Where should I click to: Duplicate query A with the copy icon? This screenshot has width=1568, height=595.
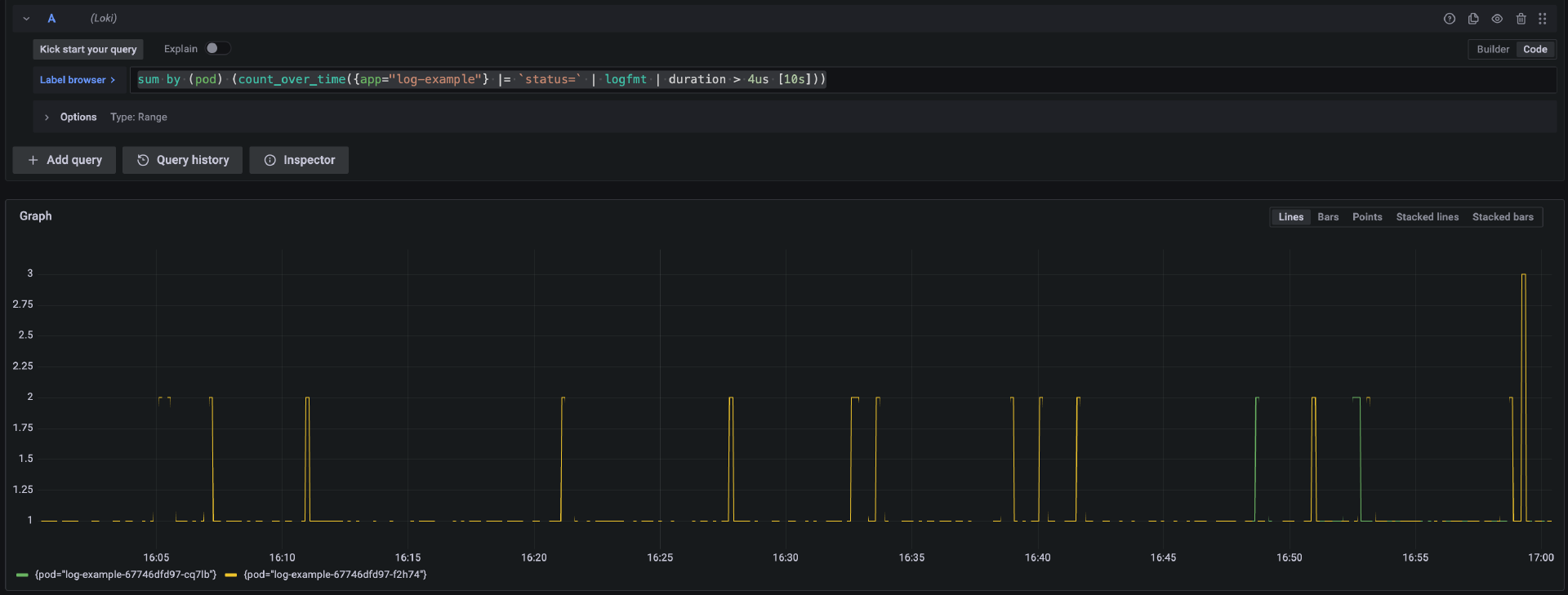click(1473, 19)
